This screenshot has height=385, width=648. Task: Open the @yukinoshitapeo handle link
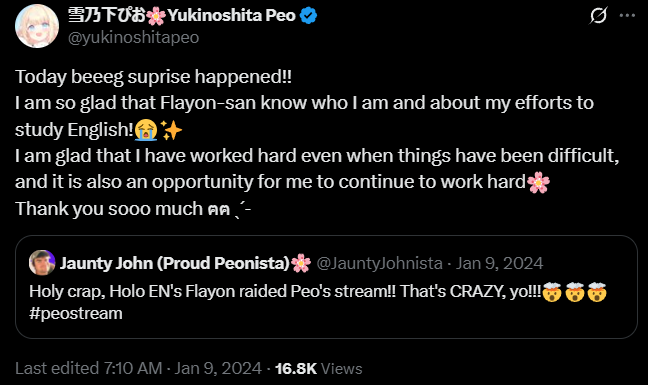point(133,38)
